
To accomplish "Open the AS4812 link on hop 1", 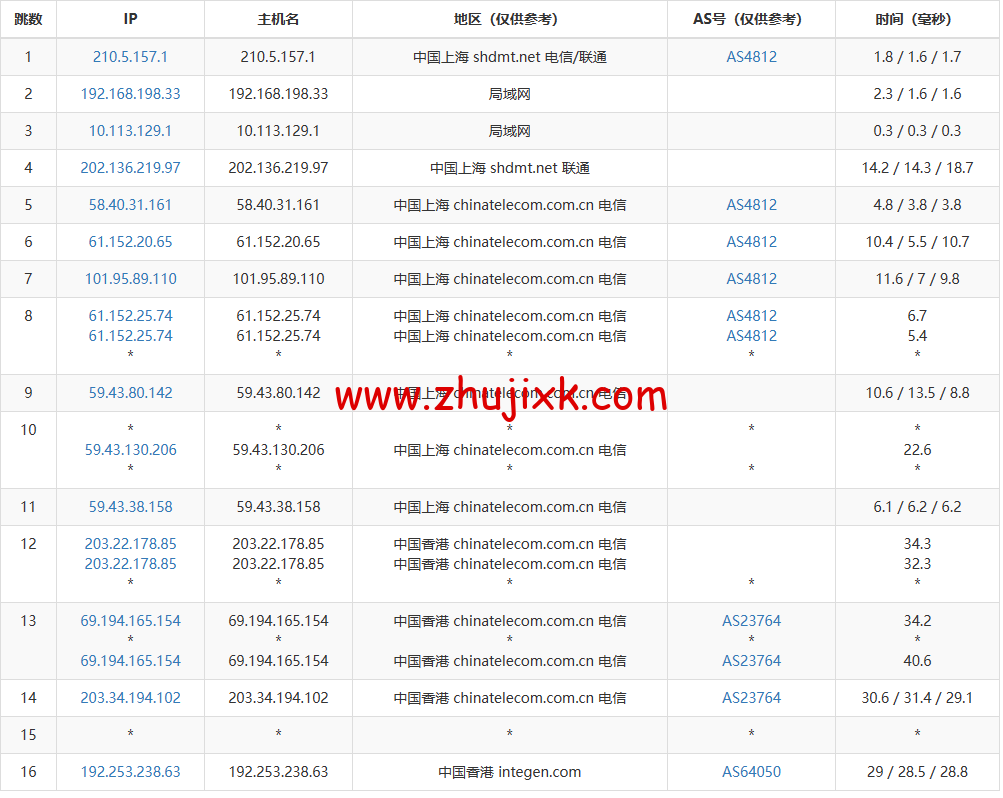I will pos(751,57).
